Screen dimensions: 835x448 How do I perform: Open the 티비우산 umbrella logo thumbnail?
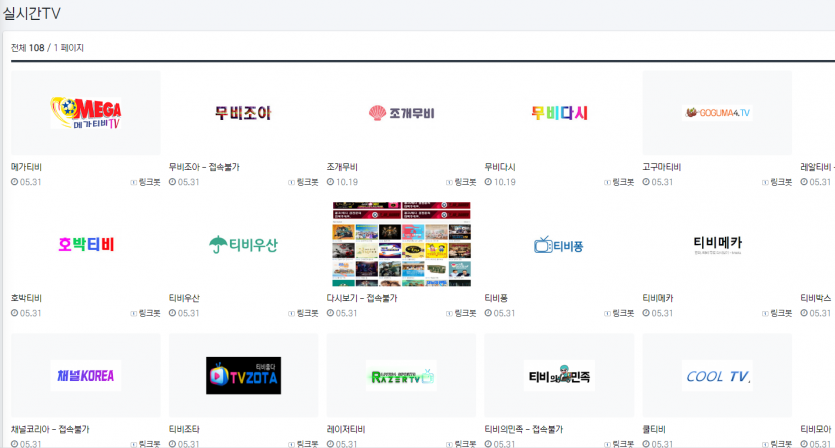click(x=243, y=244)
